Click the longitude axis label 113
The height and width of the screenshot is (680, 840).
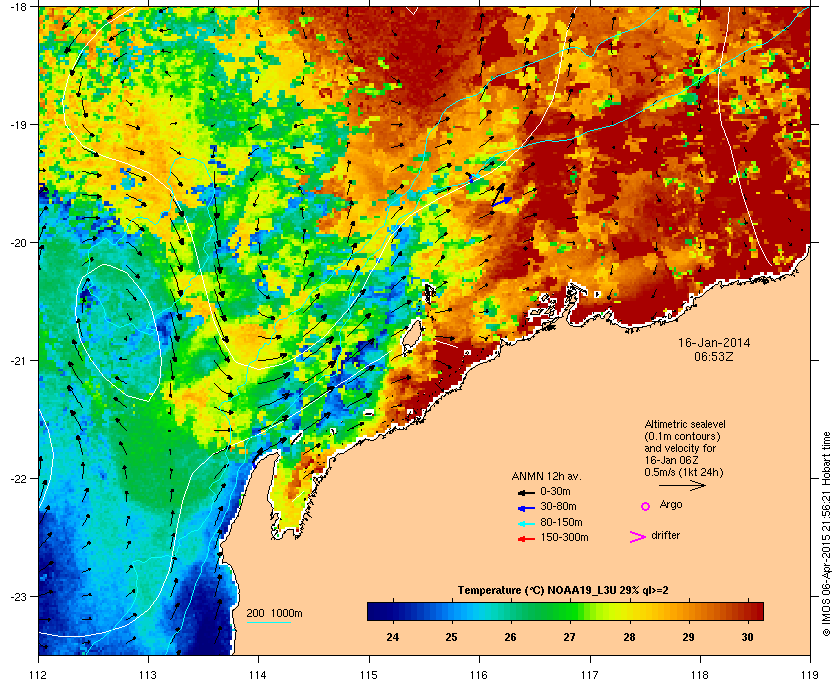click(148, 674)
